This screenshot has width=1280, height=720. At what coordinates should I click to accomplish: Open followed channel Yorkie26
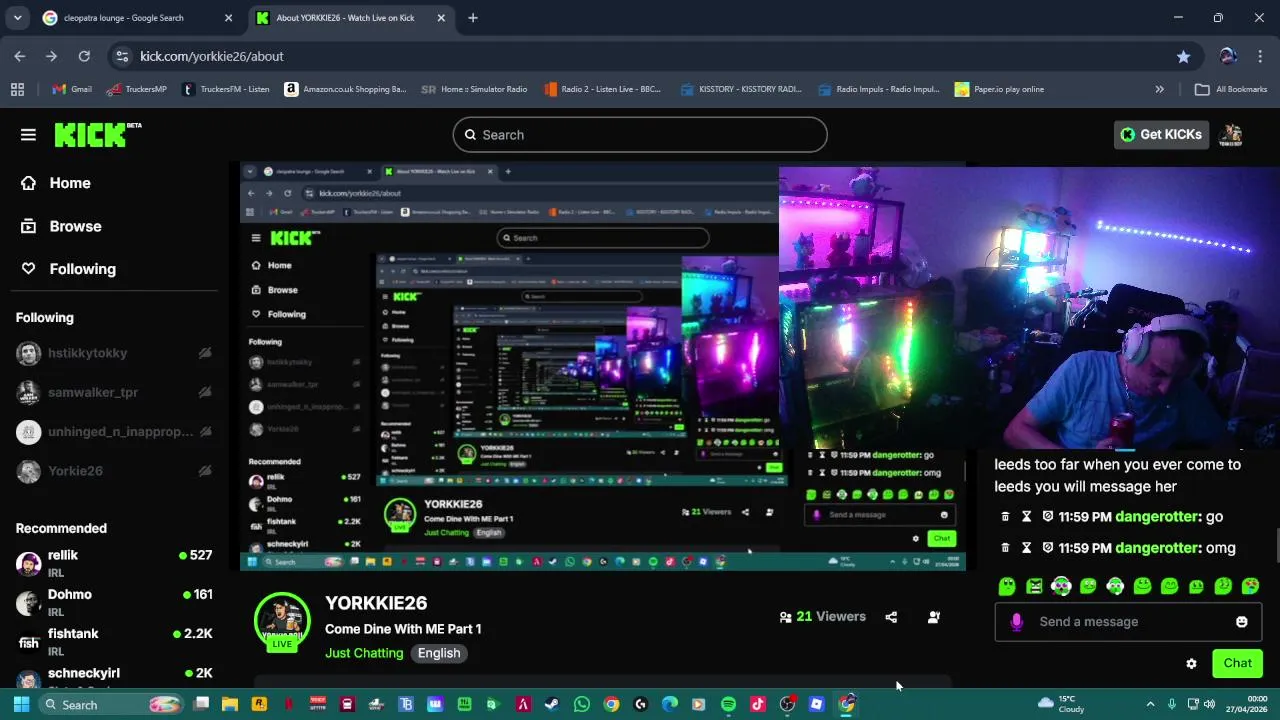click(75, 471)
